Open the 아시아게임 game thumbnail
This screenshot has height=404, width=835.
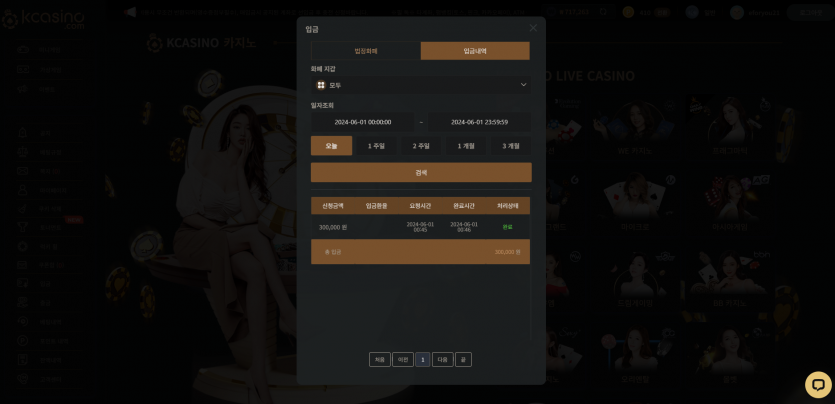point(730,204)
